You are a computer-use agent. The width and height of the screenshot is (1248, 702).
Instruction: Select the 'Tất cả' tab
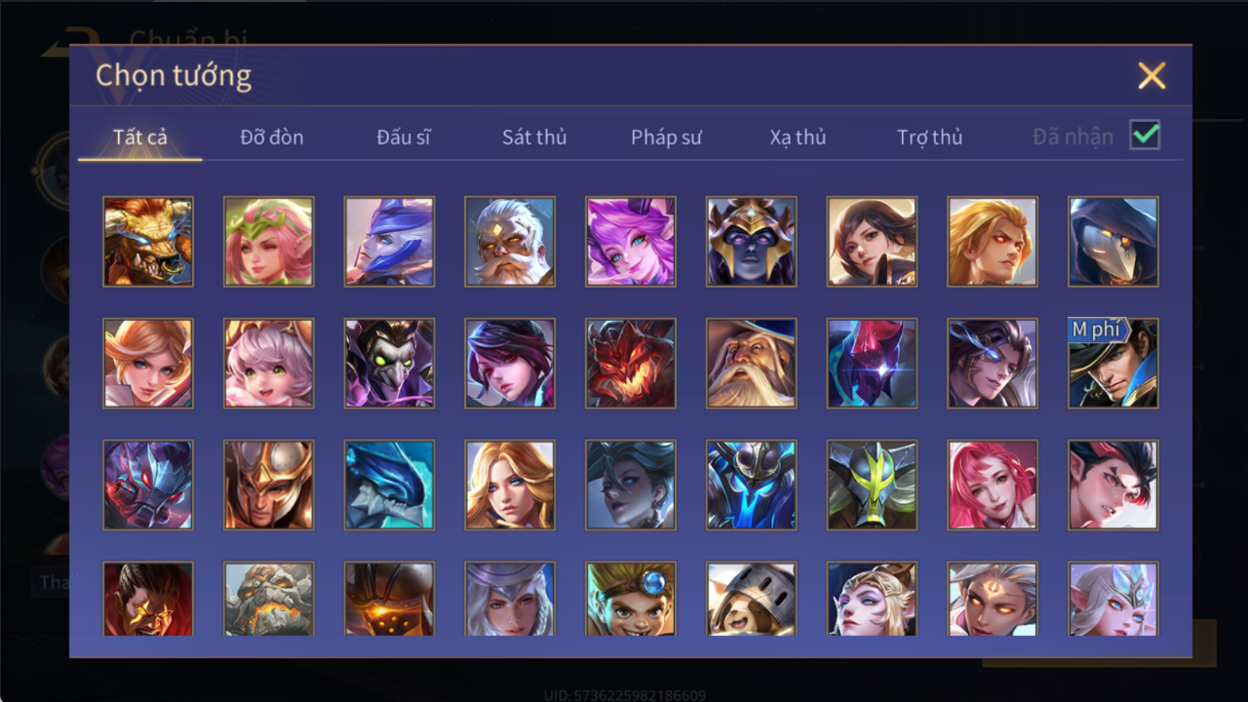click(140, 136)
